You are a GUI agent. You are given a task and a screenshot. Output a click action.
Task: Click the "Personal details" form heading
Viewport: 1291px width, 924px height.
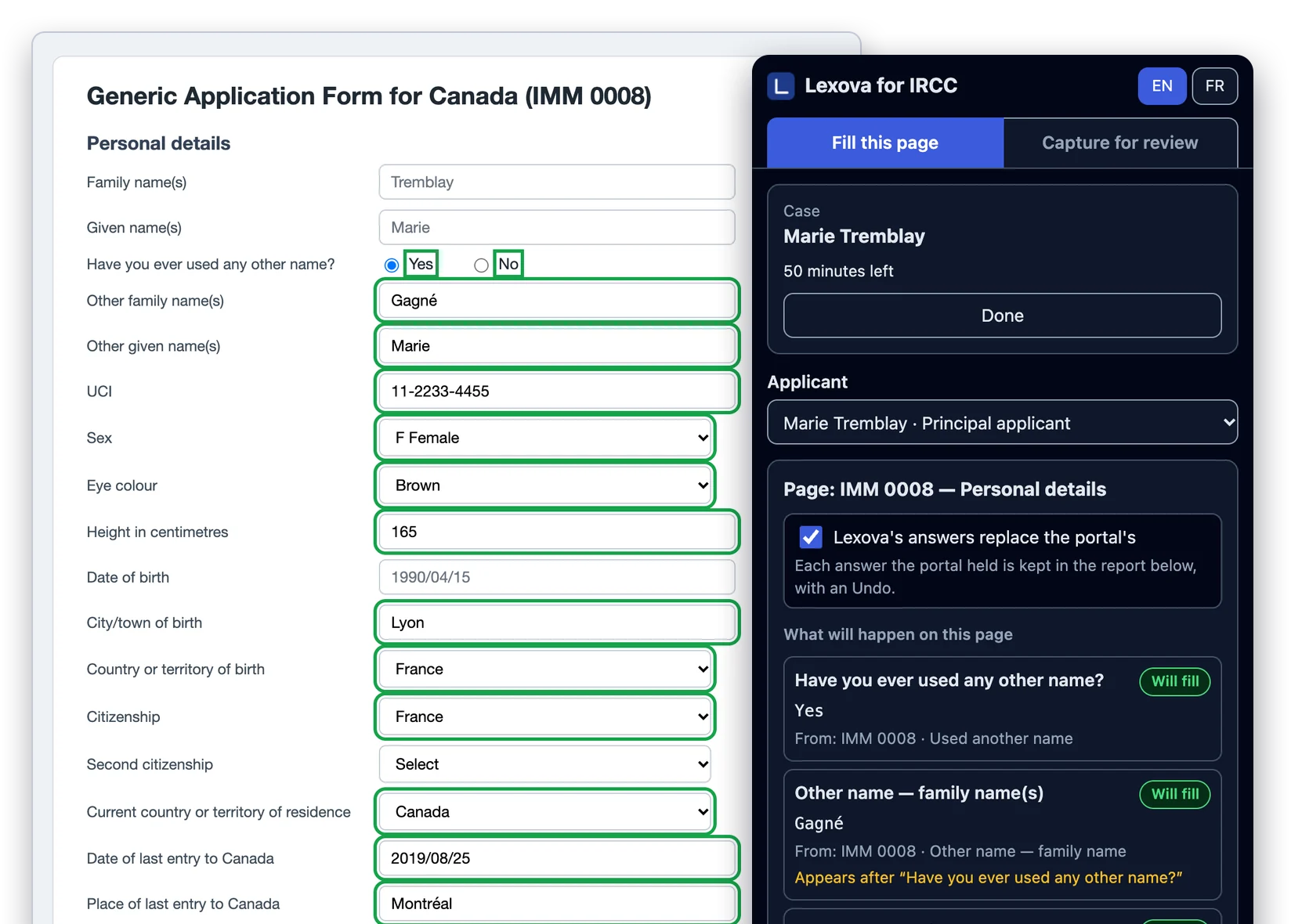(x=158, y=143)
